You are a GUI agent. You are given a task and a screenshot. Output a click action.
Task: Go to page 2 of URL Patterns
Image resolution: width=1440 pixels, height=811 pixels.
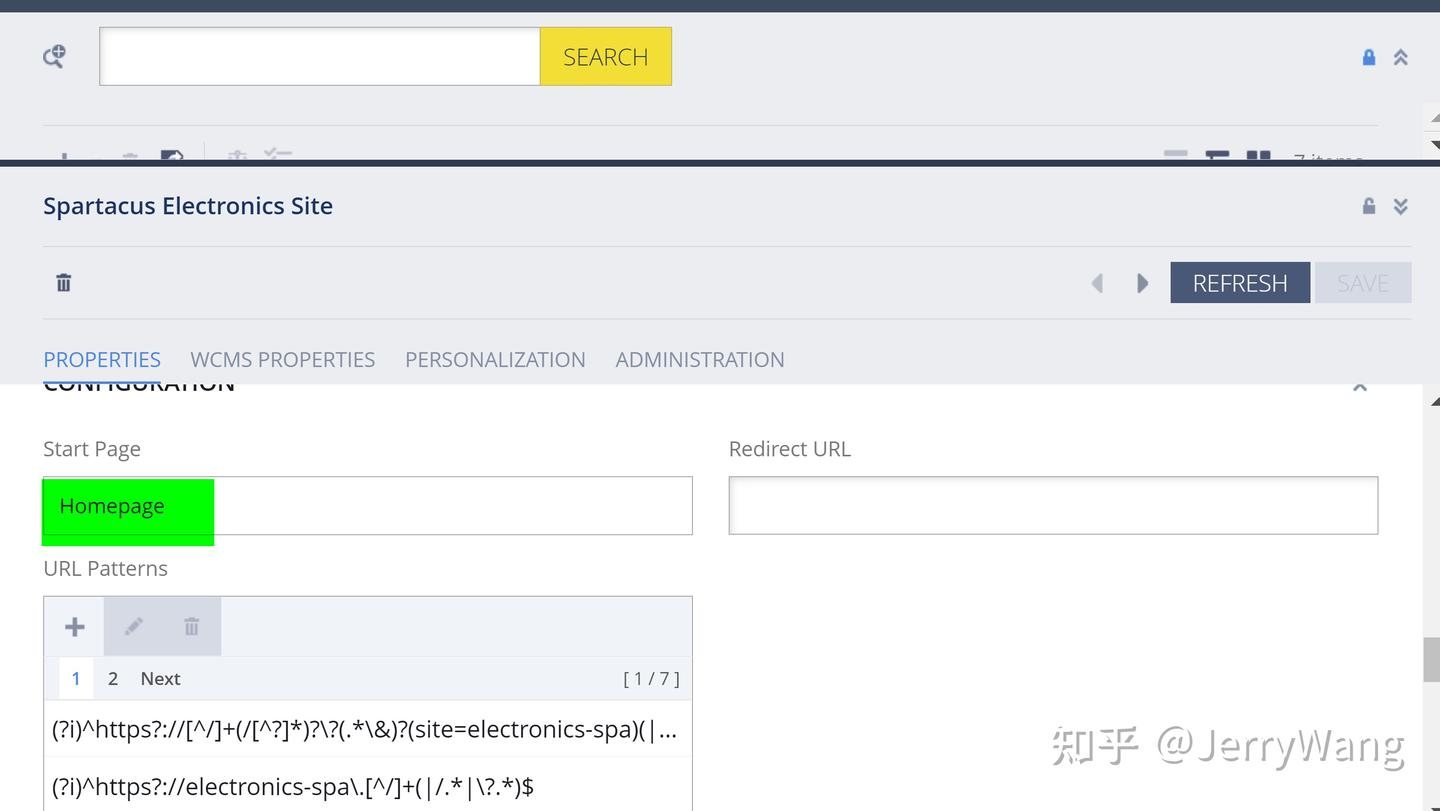(x=113, y=679)
